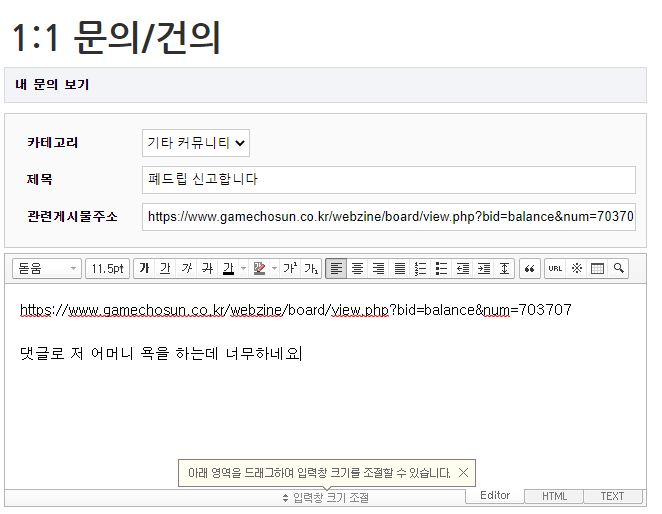Toggle superscript formatting
This screenshot has width=662, height=514.
[x=289, y=268]
